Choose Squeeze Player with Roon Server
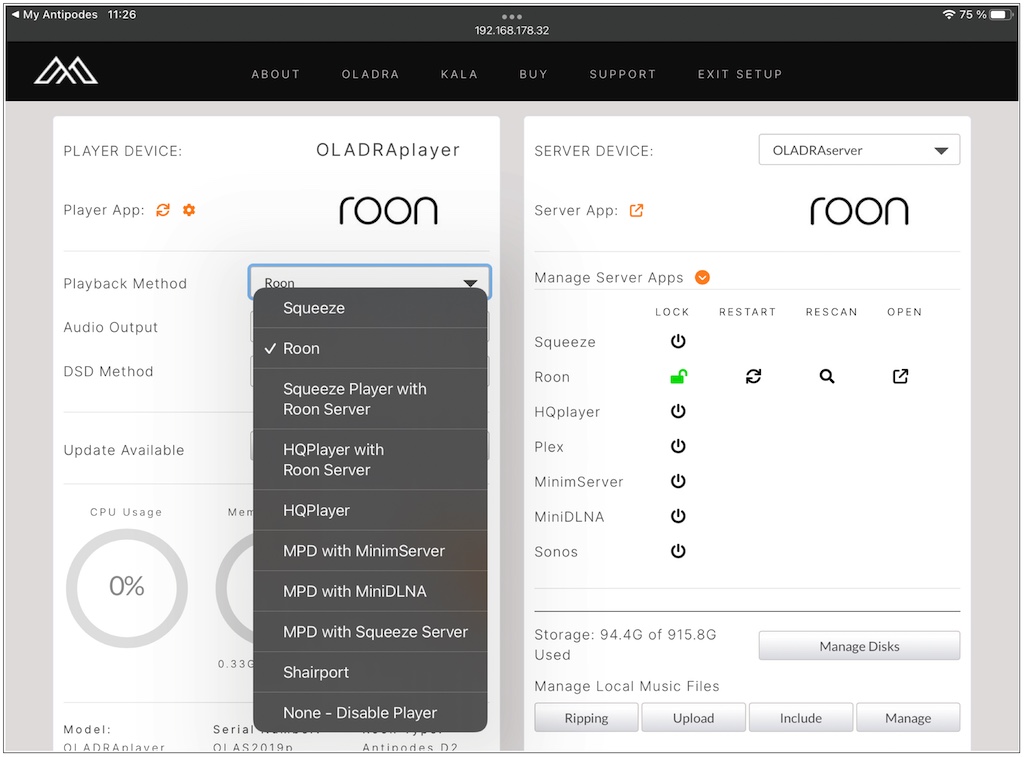This screenshot has width=1024, height=757. 370,398
